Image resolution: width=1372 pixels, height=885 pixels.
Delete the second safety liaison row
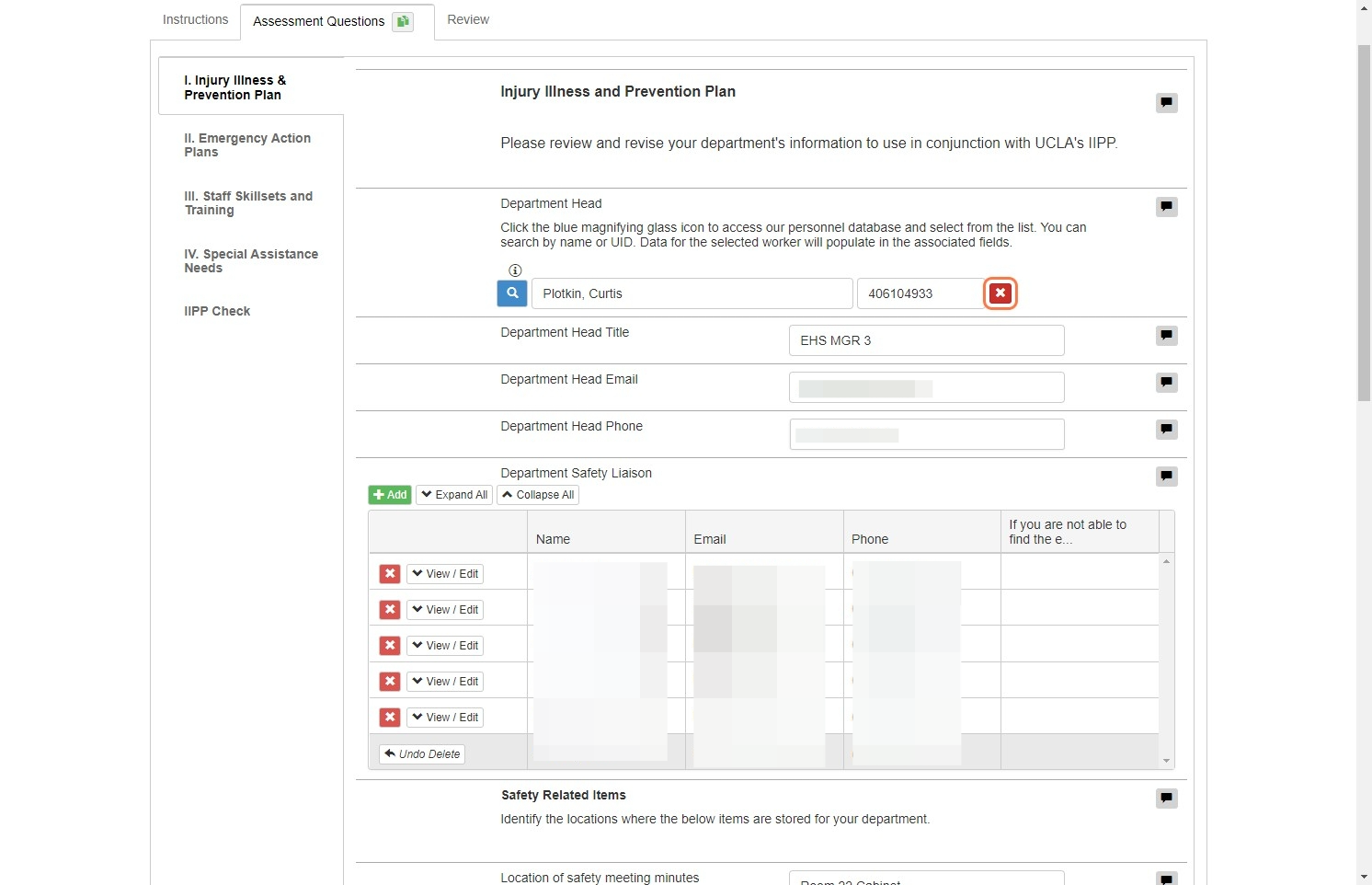point(390,610)
